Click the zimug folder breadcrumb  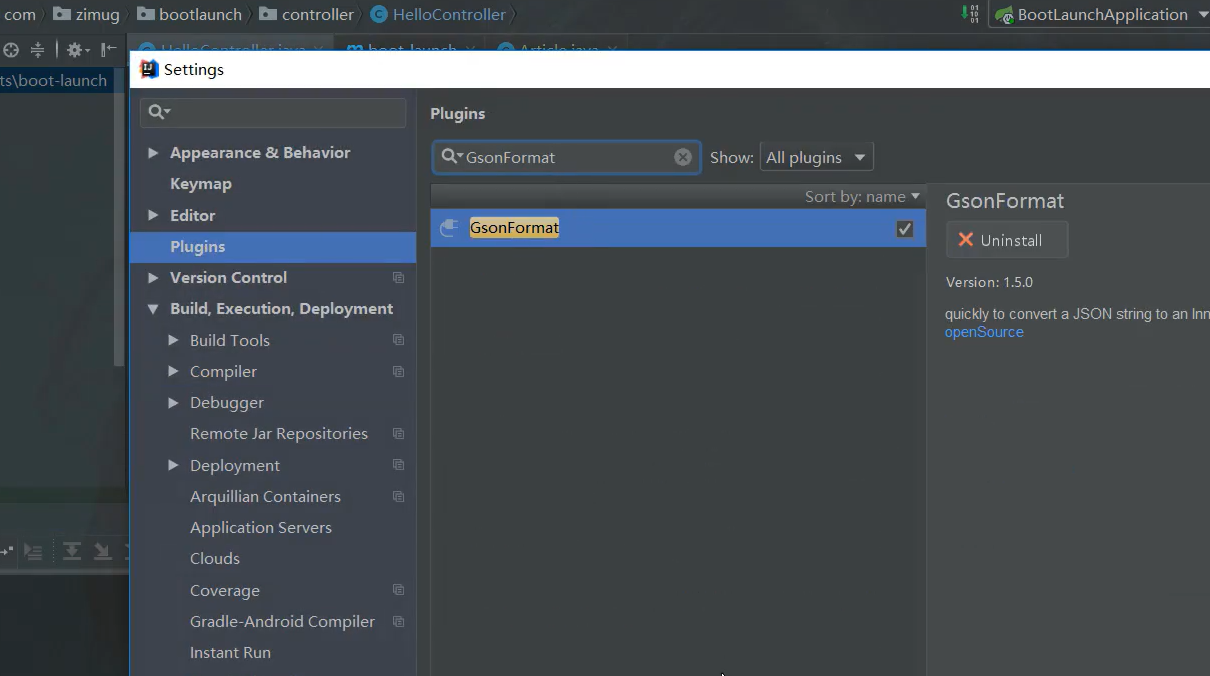tap(86, 14)
